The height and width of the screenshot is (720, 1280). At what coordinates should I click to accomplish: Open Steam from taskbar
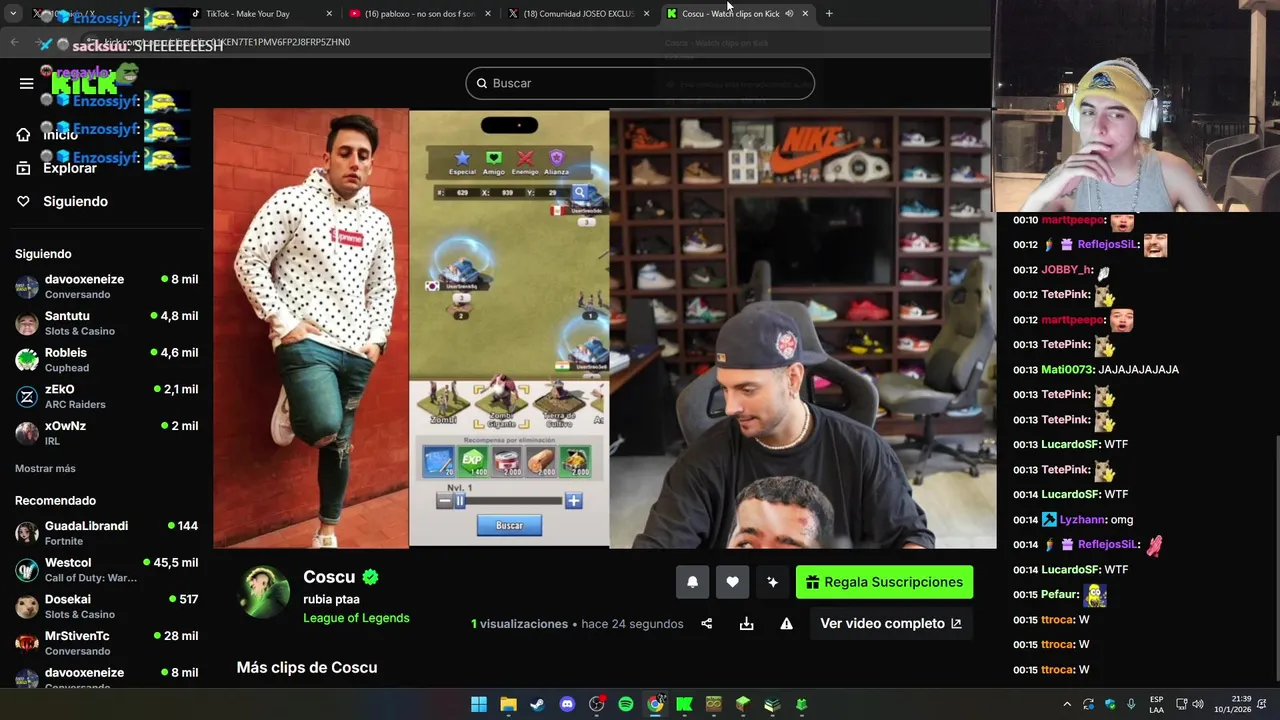537,704
